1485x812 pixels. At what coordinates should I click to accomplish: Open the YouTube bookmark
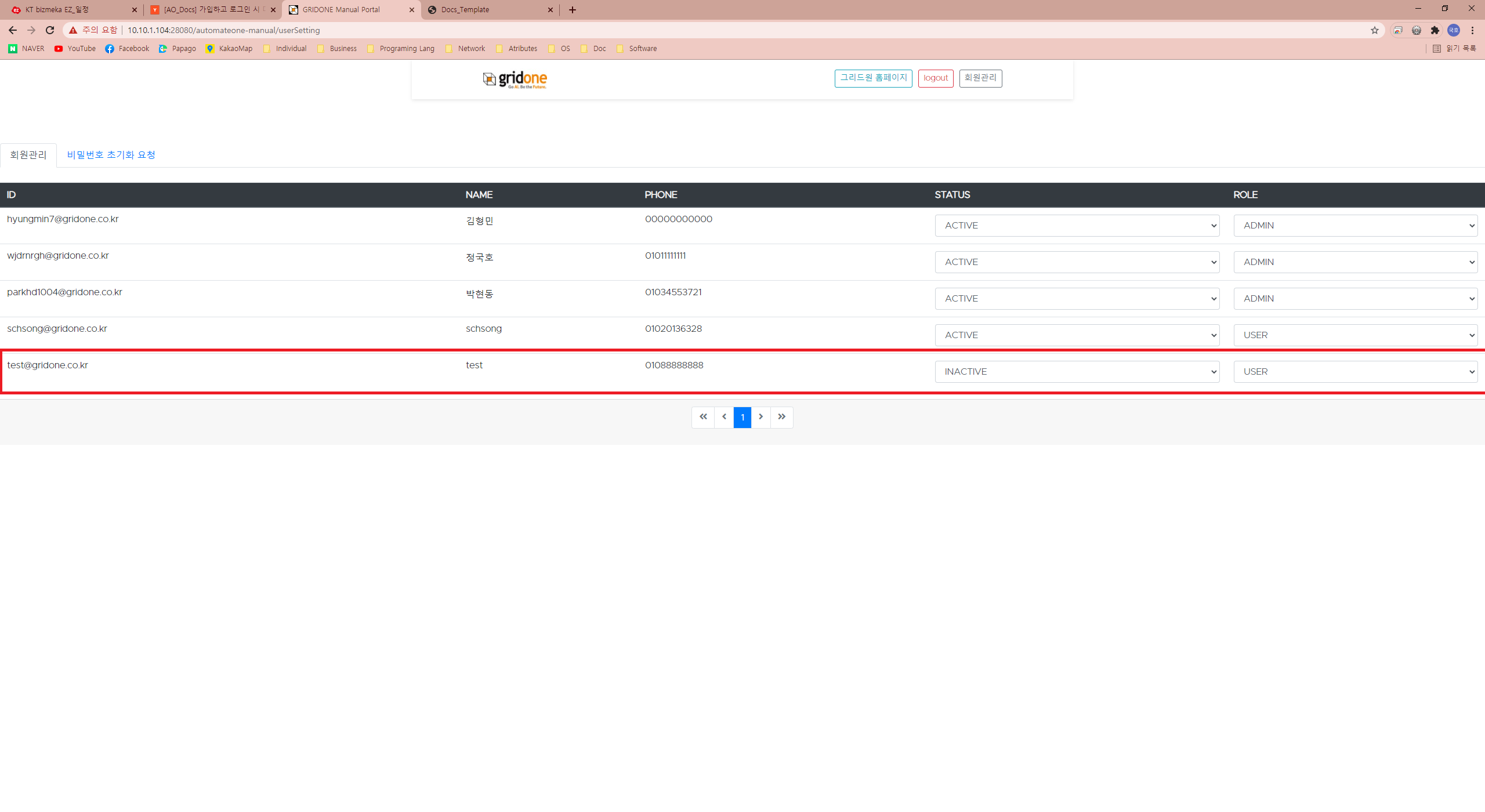click(x=75, y=49)
